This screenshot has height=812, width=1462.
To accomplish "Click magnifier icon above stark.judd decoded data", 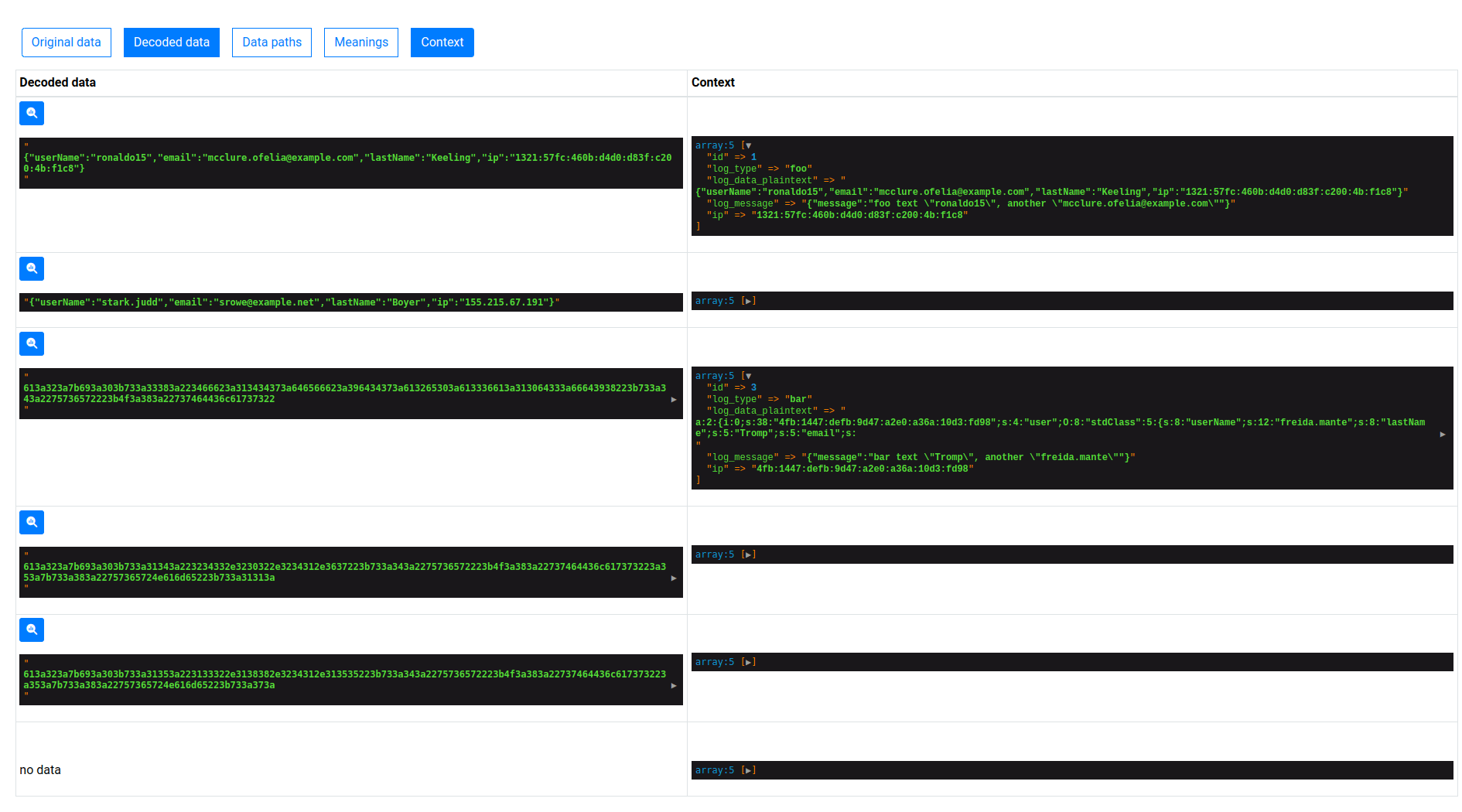I will [32, 268].
